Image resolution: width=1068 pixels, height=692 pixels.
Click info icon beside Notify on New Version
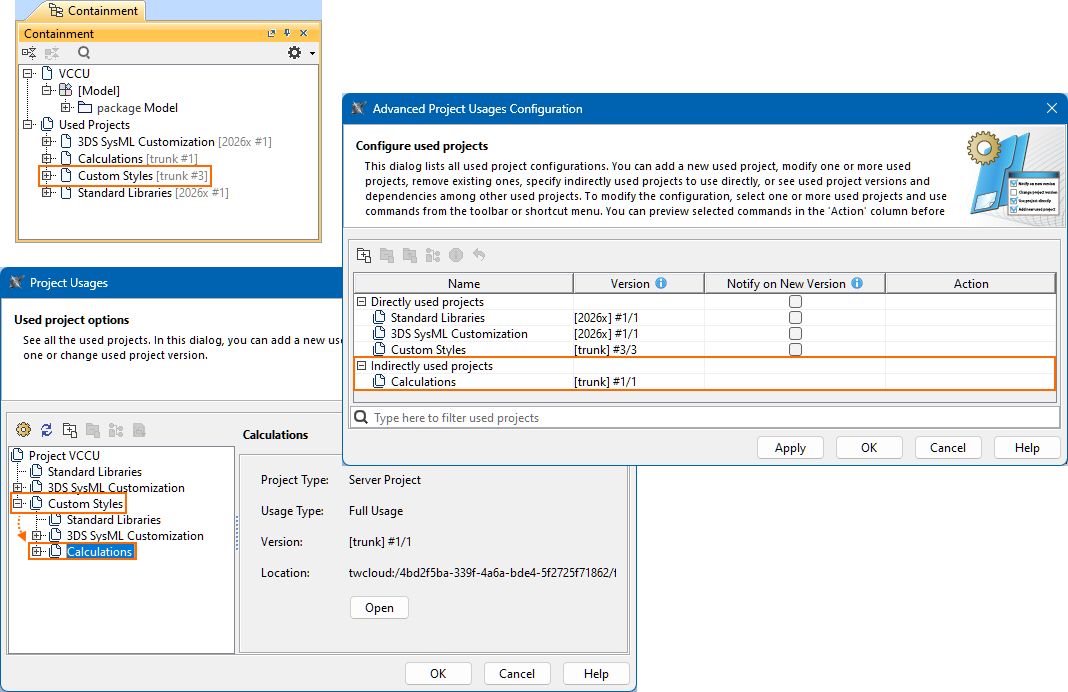pos(857,284)
